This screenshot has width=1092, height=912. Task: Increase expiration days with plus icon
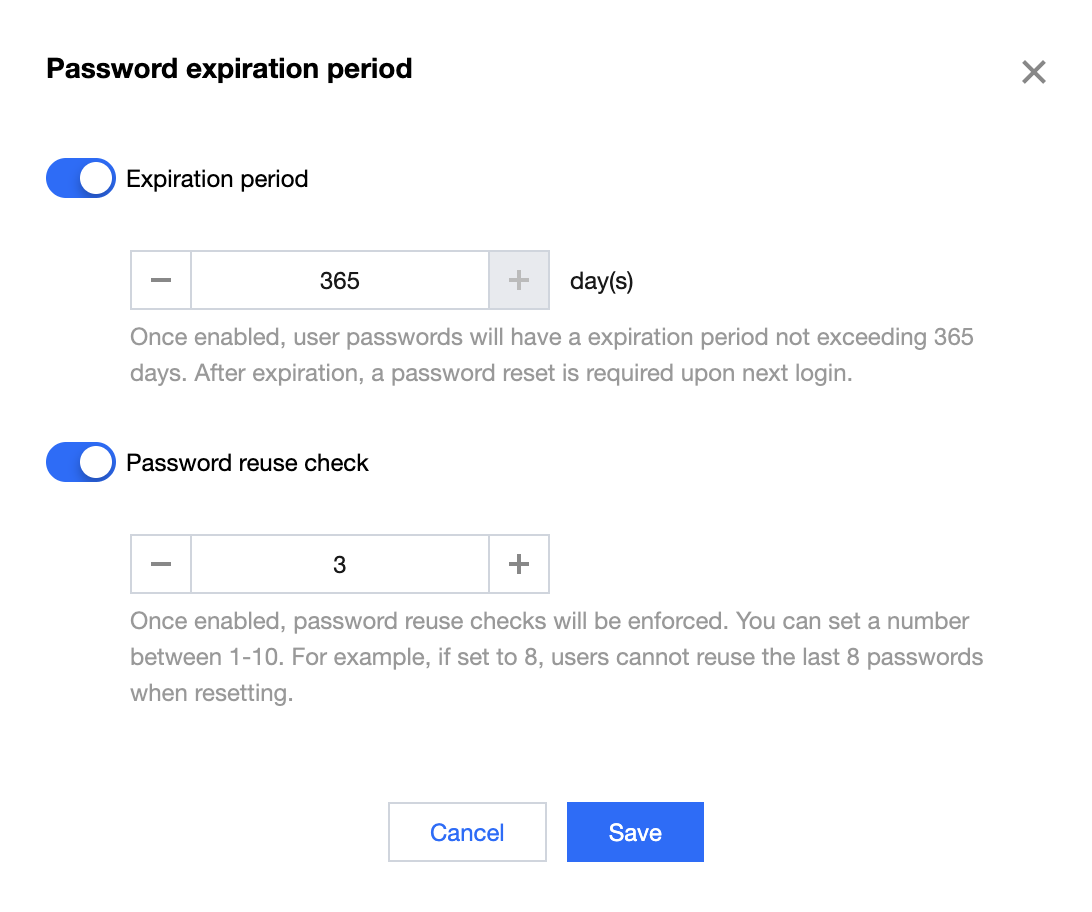[518, 281]
